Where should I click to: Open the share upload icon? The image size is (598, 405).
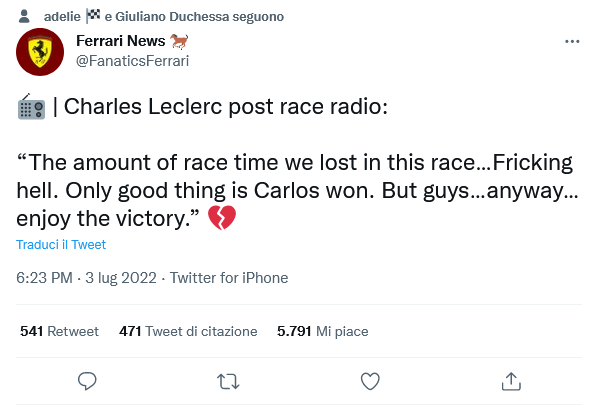[x=511, y=381]
